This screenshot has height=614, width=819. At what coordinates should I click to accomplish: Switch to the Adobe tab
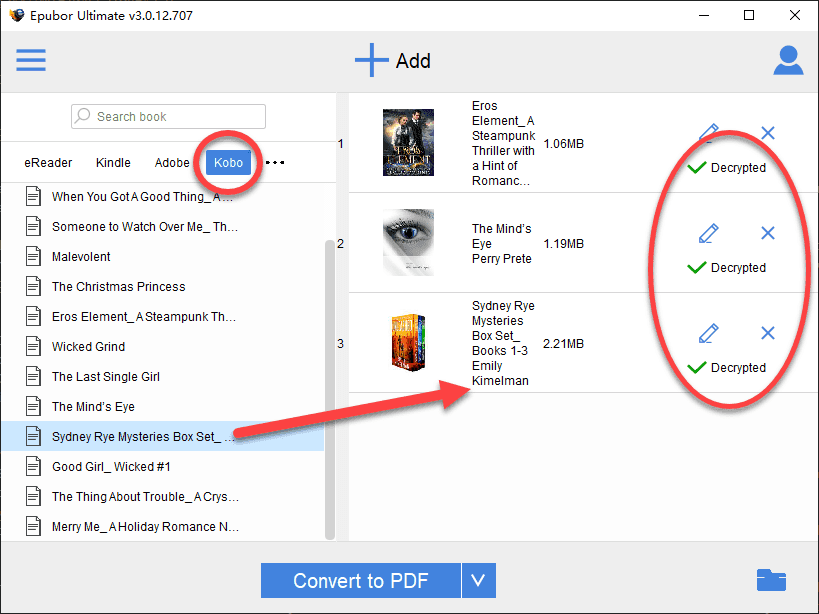click(x=172, y=162)
